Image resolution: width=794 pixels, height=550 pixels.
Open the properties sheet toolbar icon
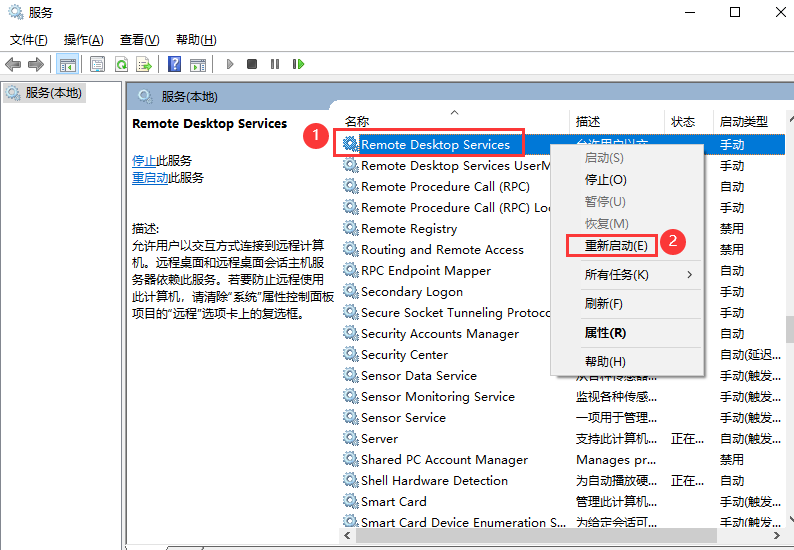[97, 64]
